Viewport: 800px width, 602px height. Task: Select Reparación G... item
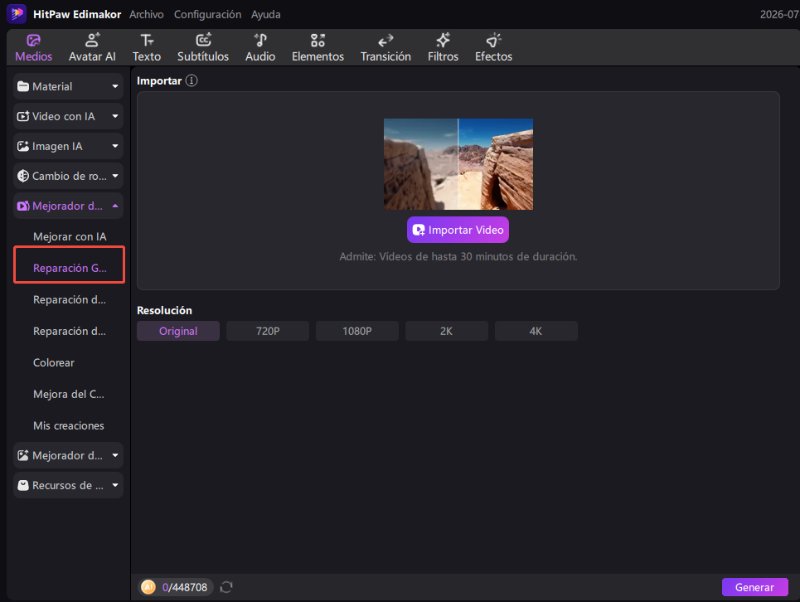pyautogui.click(x=69, y=268)
